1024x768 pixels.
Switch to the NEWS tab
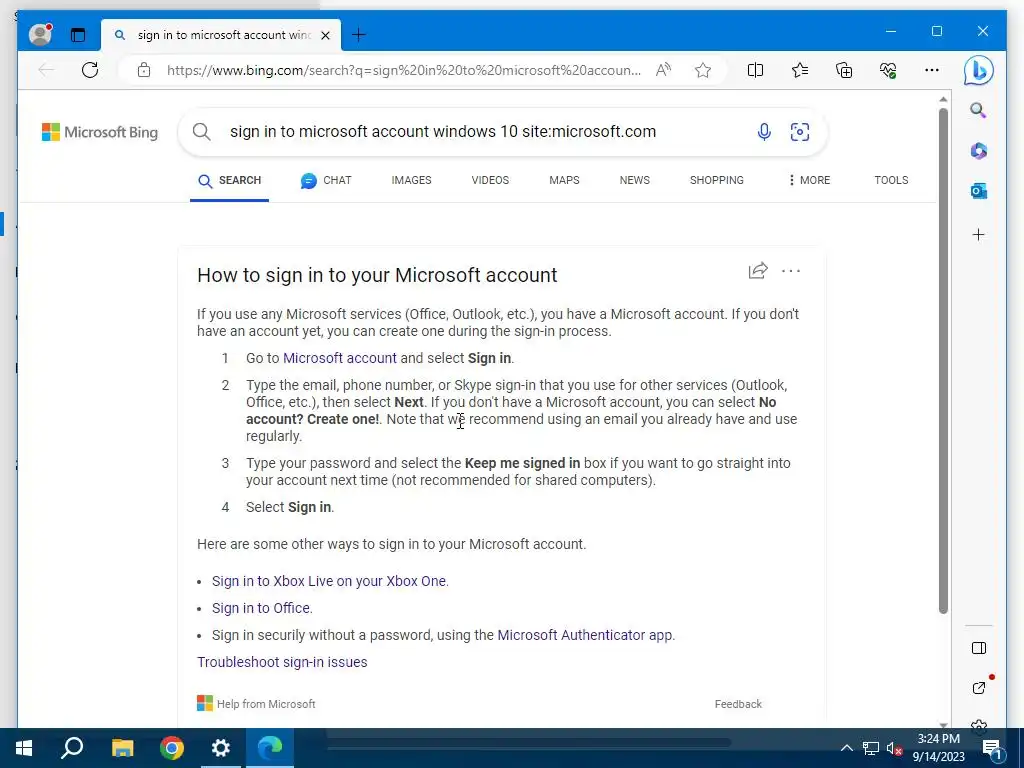[x=635, y=180]
